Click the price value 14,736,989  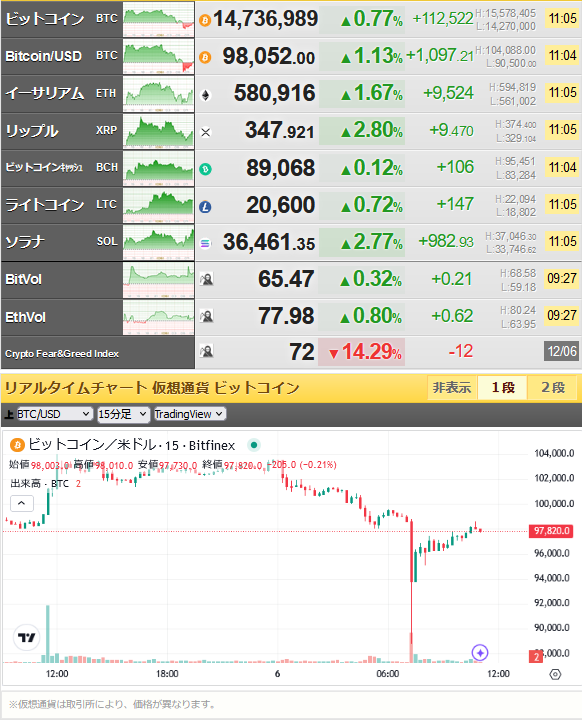[x=266, y=19]
